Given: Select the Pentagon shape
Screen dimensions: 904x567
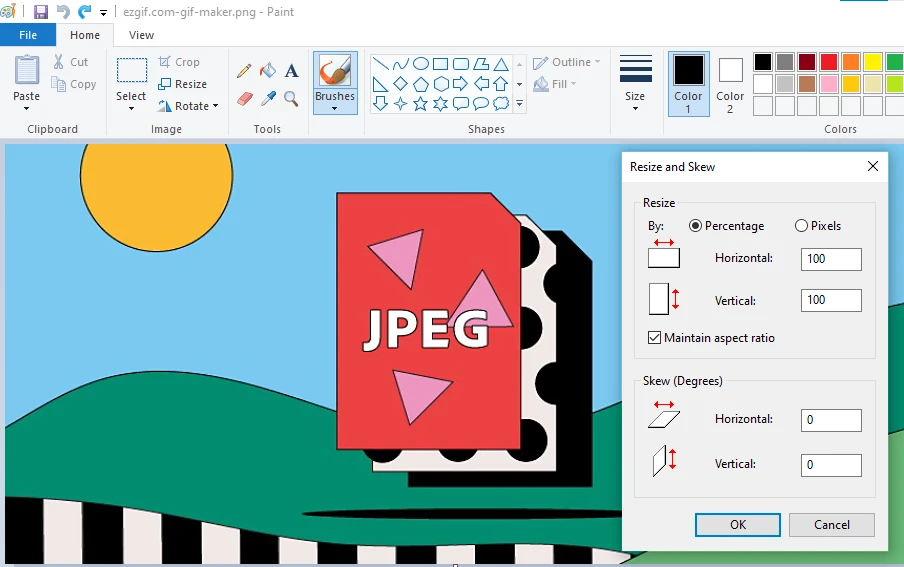Looking at the screenshot, I should pos(421,84).
